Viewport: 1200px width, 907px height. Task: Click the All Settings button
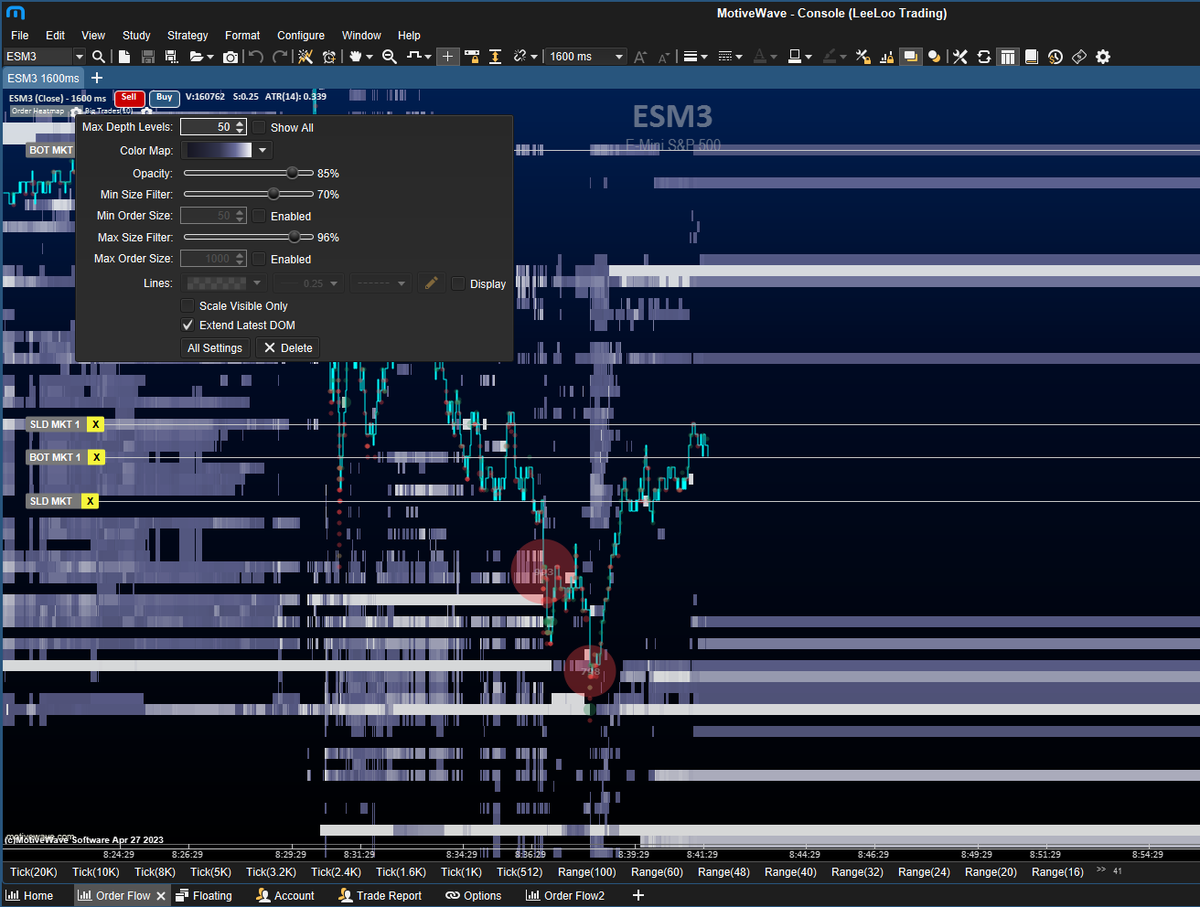pyautogui.click(x=215, y=348)
